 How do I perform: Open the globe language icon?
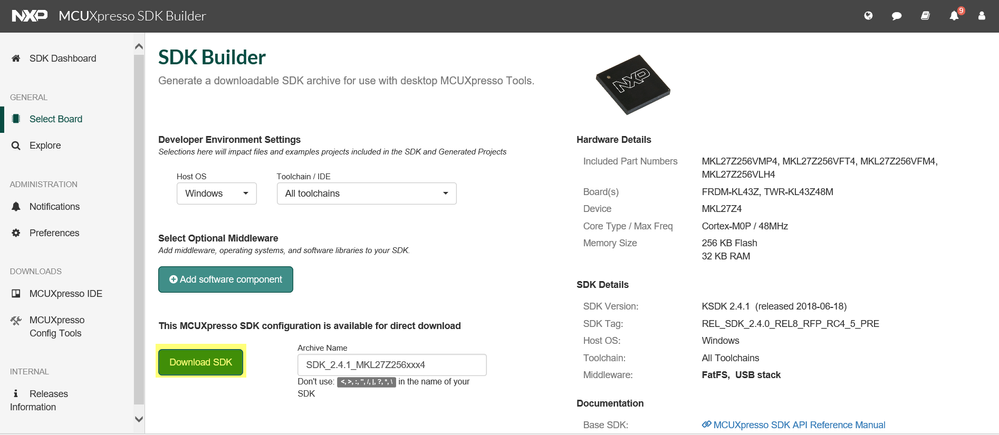868,16
